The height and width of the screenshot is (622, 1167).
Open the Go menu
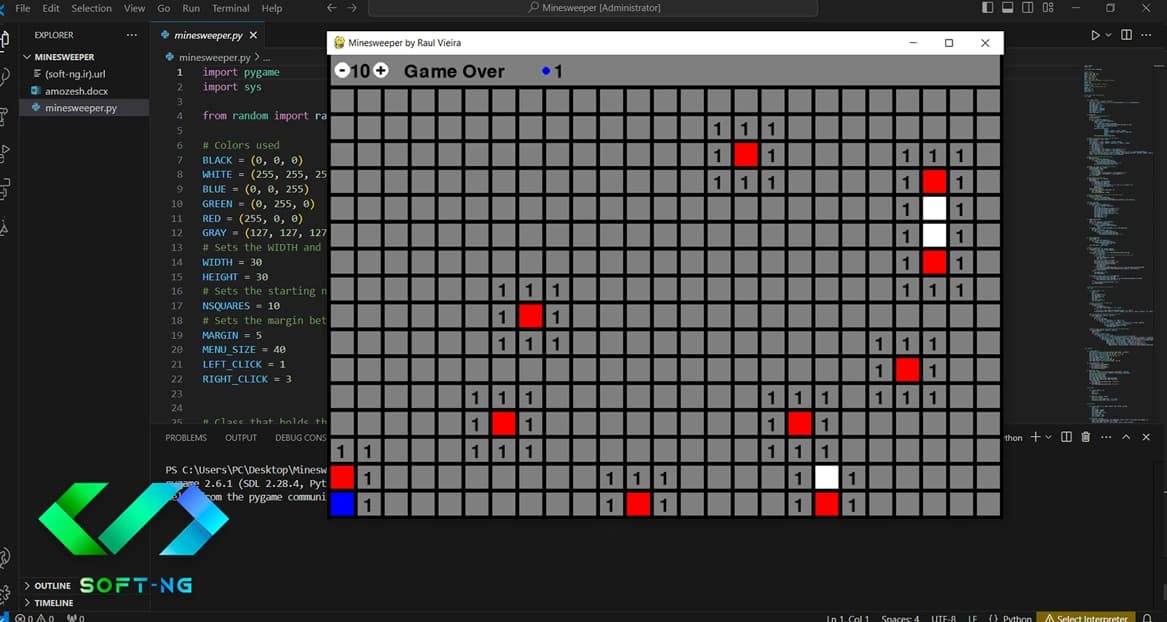tap(164, 8)
